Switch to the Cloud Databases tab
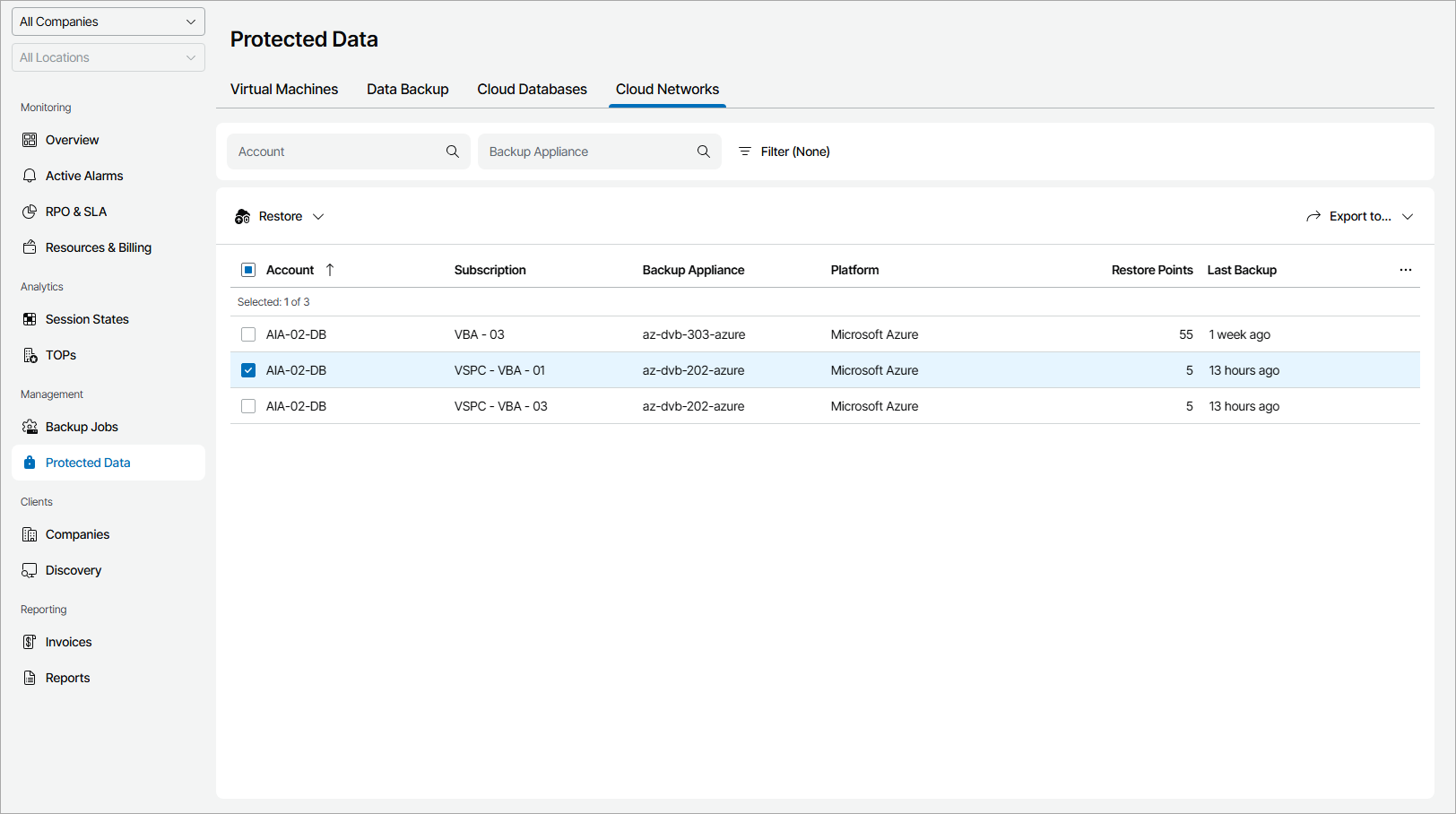This screenshot has height=814, width=1456. pos(532,90)
